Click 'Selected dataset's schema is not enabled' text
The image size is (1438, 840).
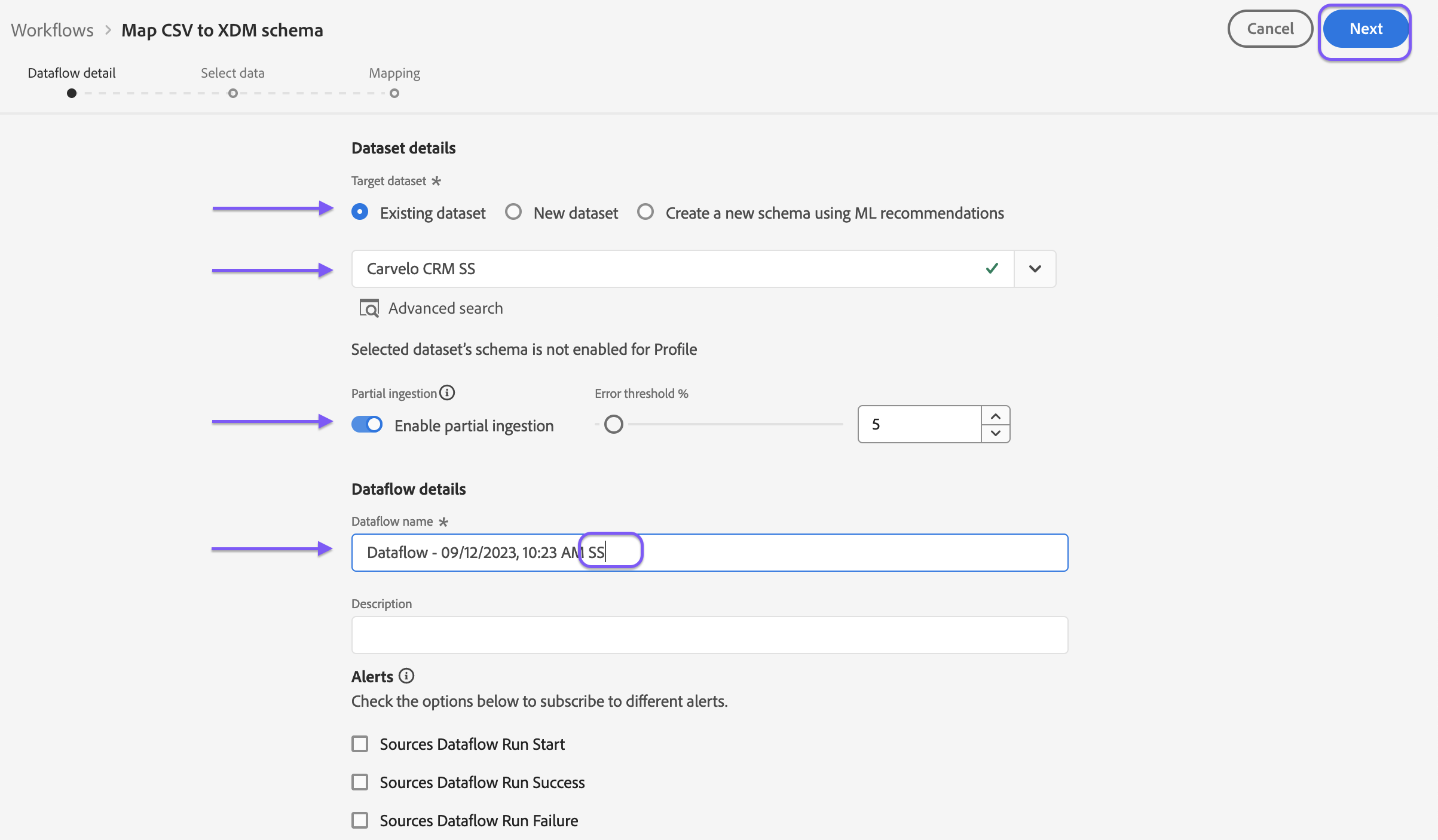[x=524, y=350]
